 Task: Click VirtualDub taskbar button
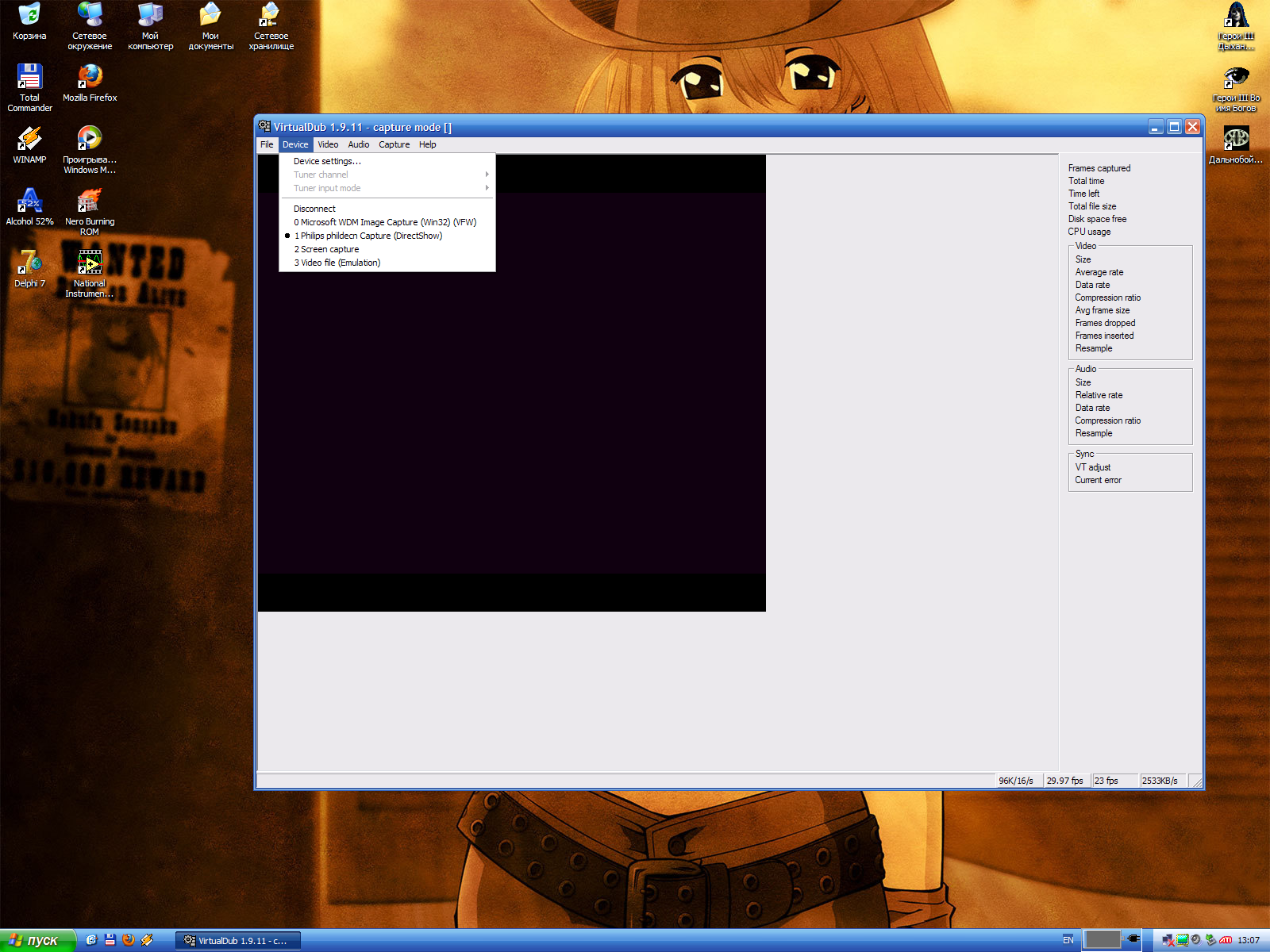pos(238,940)
